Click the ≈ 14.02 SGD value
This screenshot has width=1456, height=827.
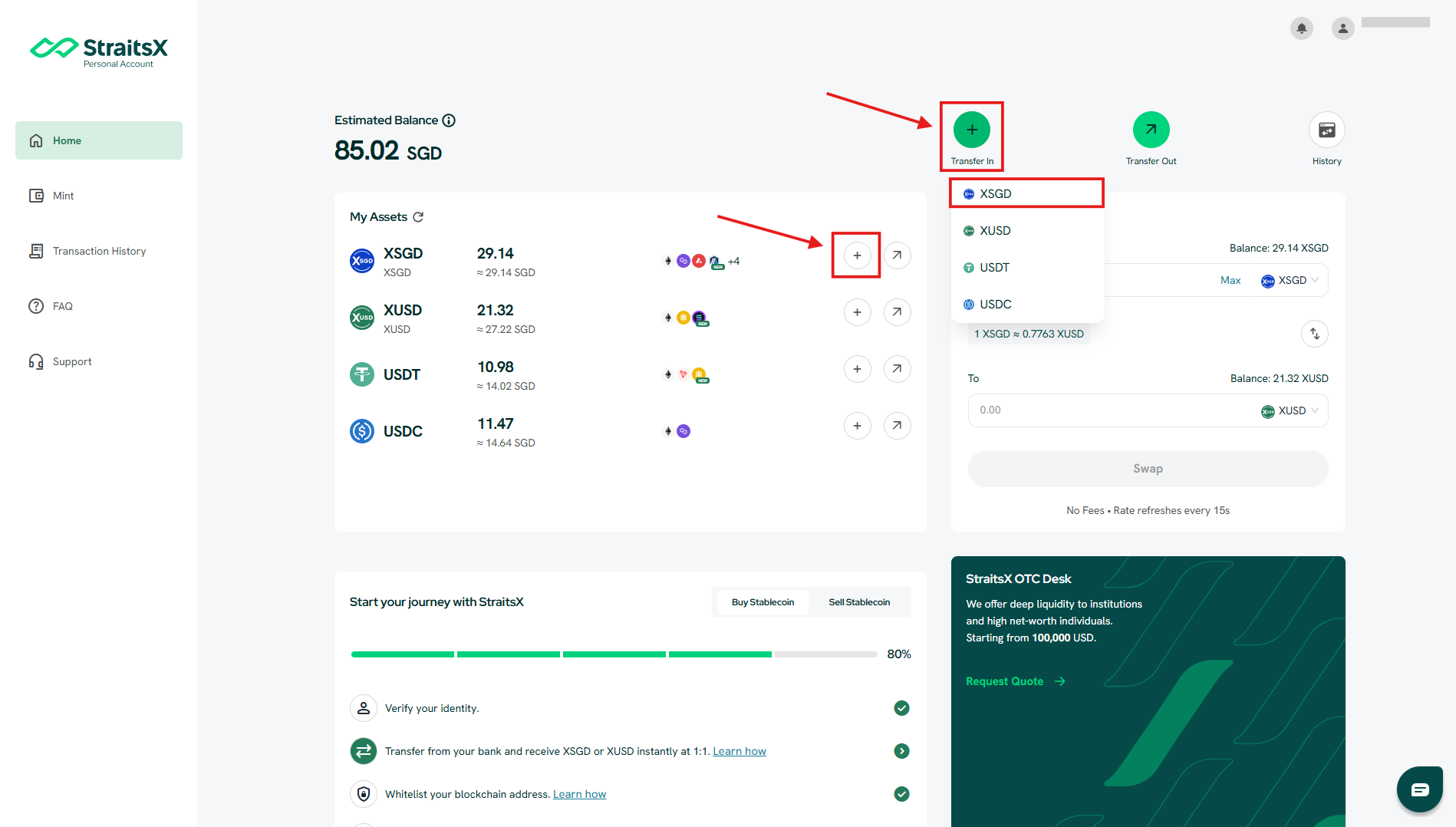click(506, 386)
